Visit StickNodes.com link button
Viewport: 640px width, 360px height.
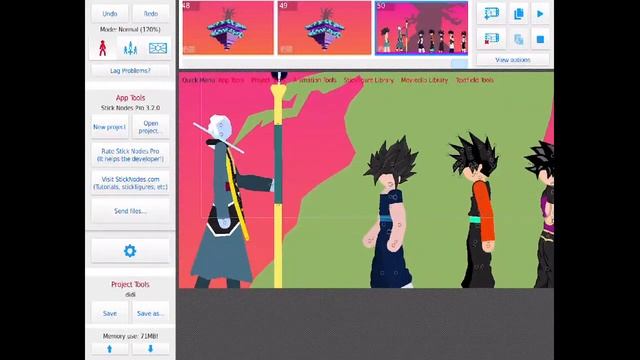click(x=130, y=183)
